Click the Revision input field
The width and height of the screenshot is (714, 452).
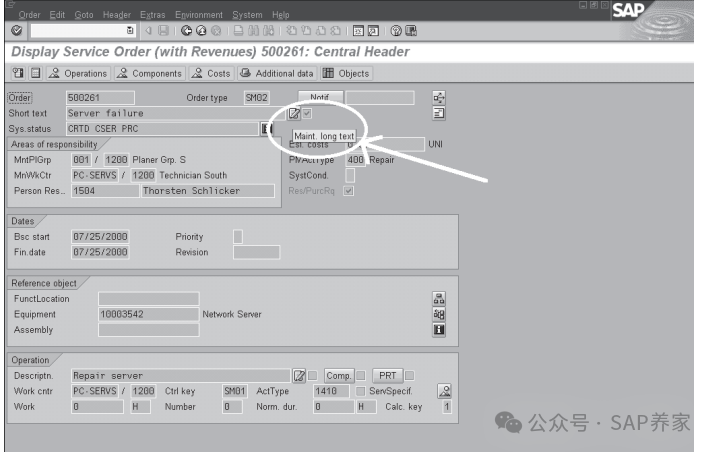pyautogui.click(x=256, y=252)
